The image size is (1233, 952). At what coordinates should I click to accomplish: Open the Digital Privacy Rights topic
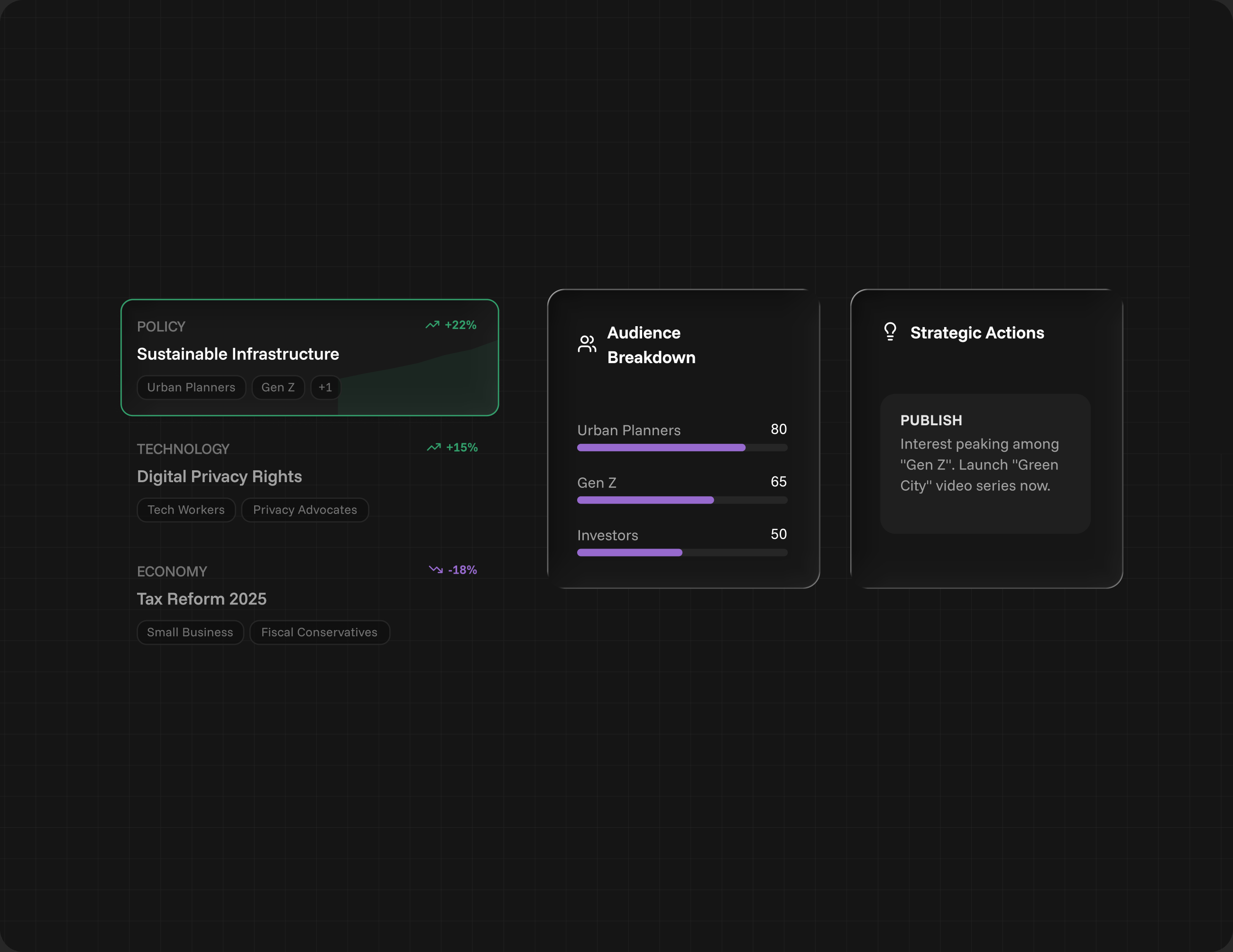(x=219, y=477)
